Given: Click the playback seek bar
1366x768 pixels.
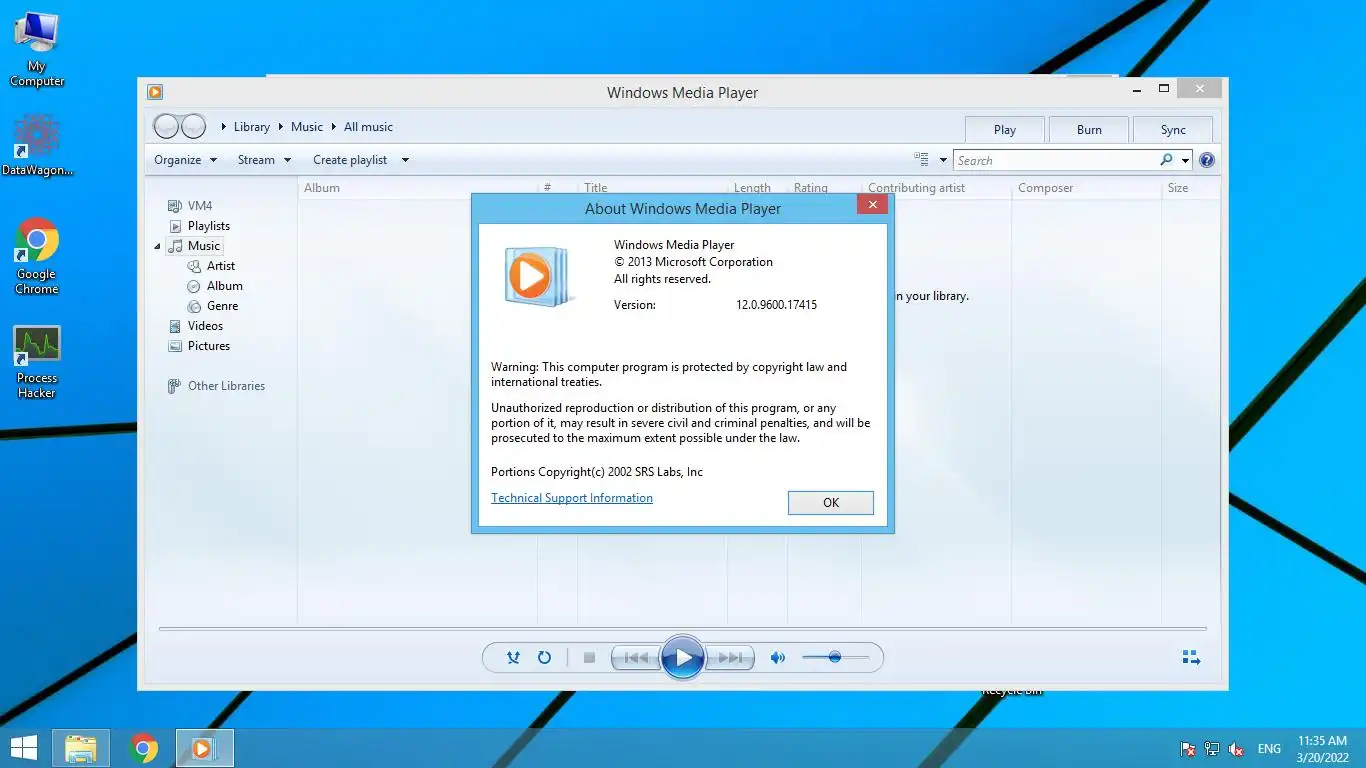Looking at the screenshot, I should coord(683,629).
